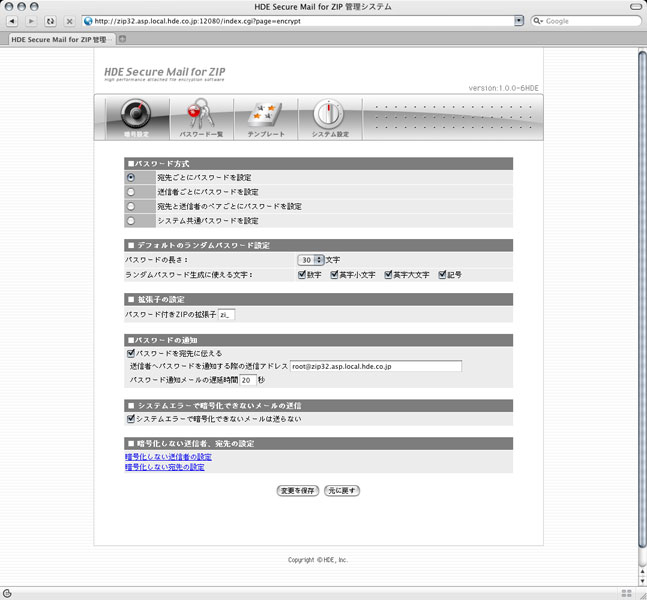Toggle システムエラーで暗号化できないメールは送らない checkbox
The height and width of the screenshot is (600, 647).
pyautogui.click(x=131, y=419)
